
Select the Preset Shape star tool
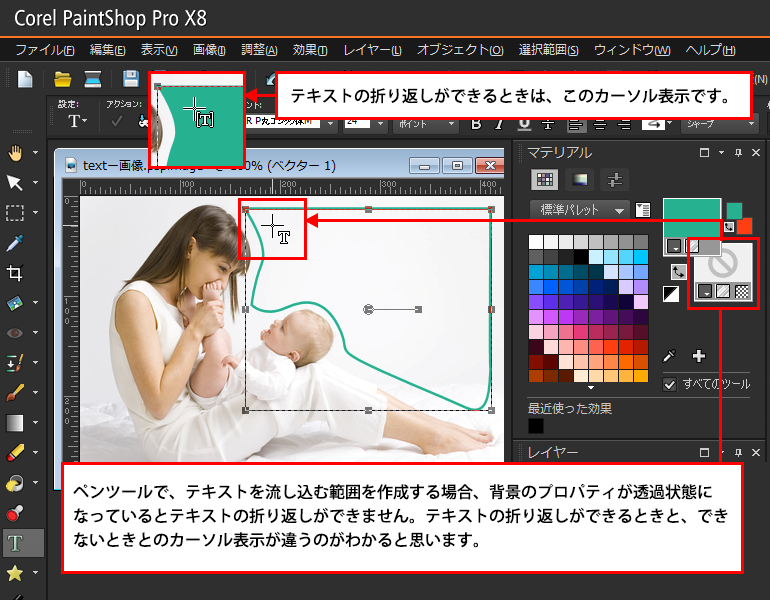click(x=15, y=573)
